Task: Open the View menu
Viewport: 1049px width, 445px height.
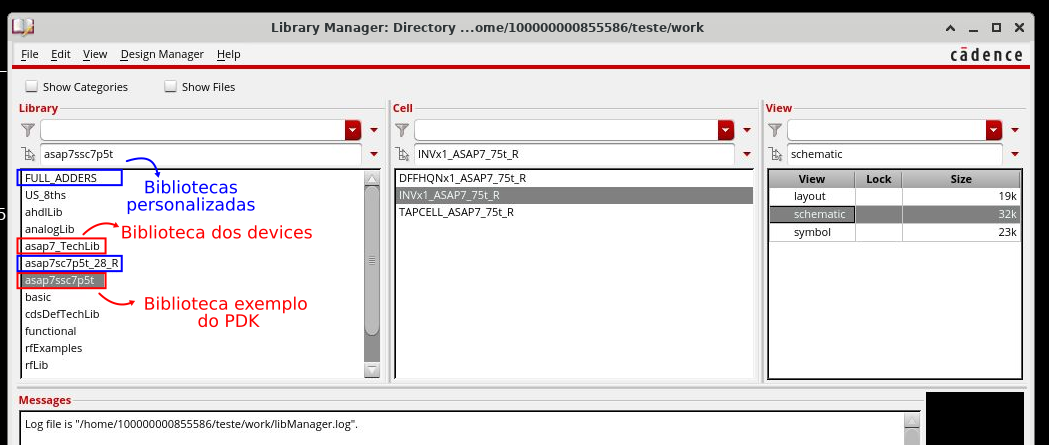Action: pyautogui.click(x=95, y=54)
